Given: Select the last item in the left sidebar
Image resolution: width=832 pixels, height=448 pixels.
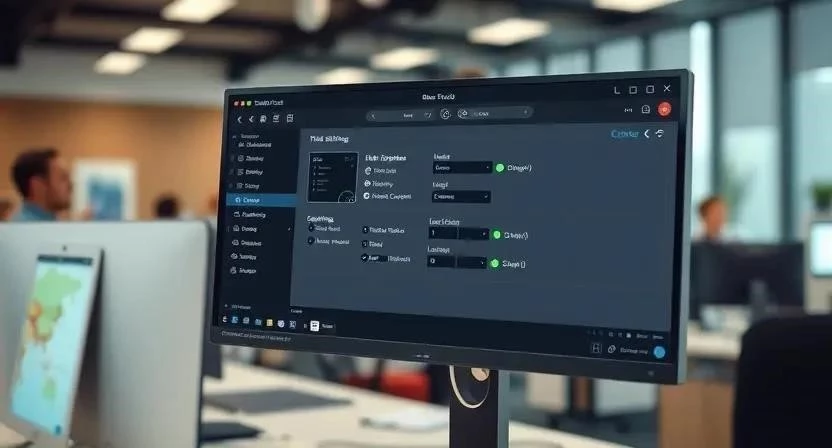Looking at the screenshot, I should point(247,270).
